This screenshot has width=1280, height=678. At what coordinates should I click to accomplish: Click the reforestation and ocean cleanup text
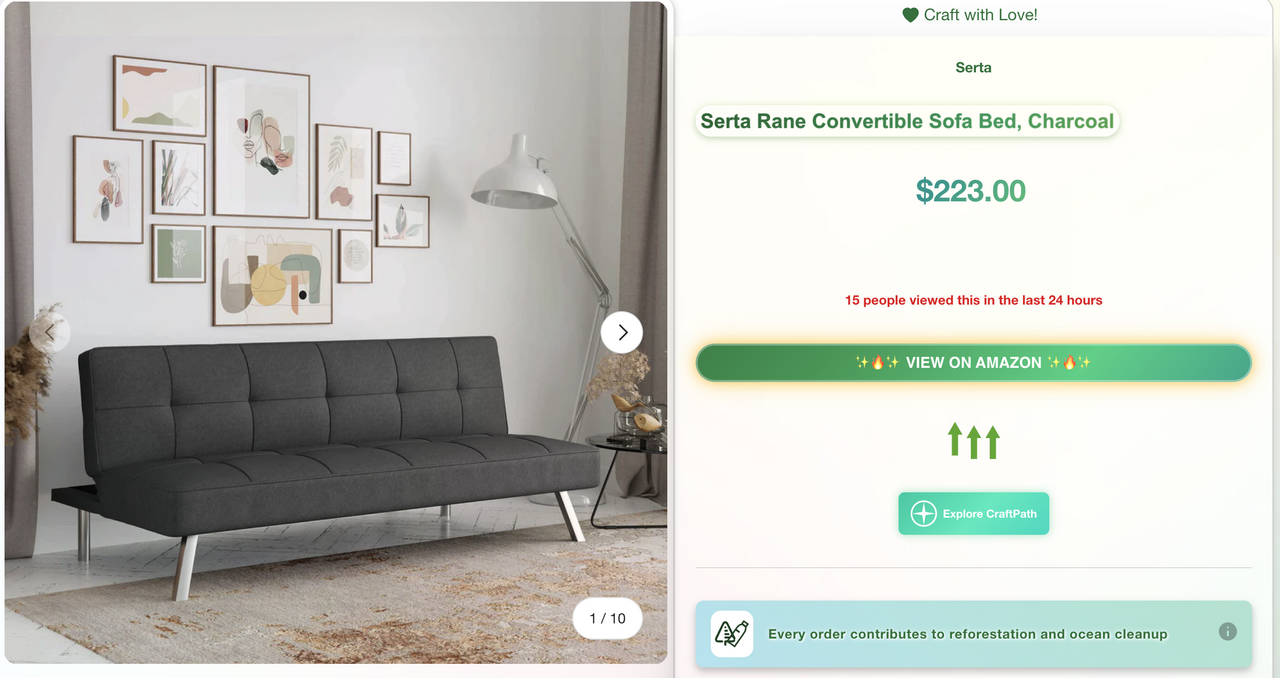pos(967,634)
